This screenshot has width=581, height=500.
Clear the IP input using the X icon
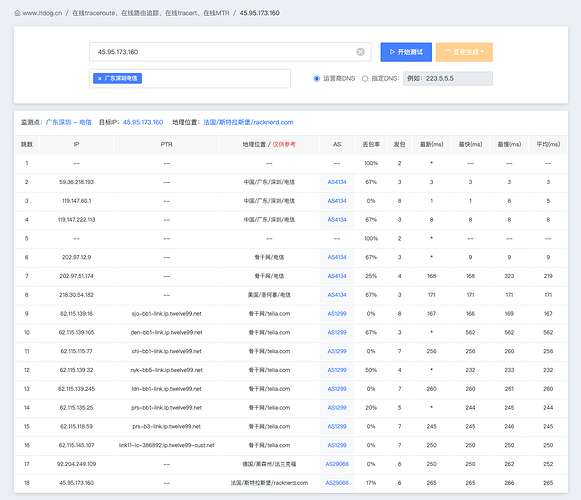coord(360,52)
